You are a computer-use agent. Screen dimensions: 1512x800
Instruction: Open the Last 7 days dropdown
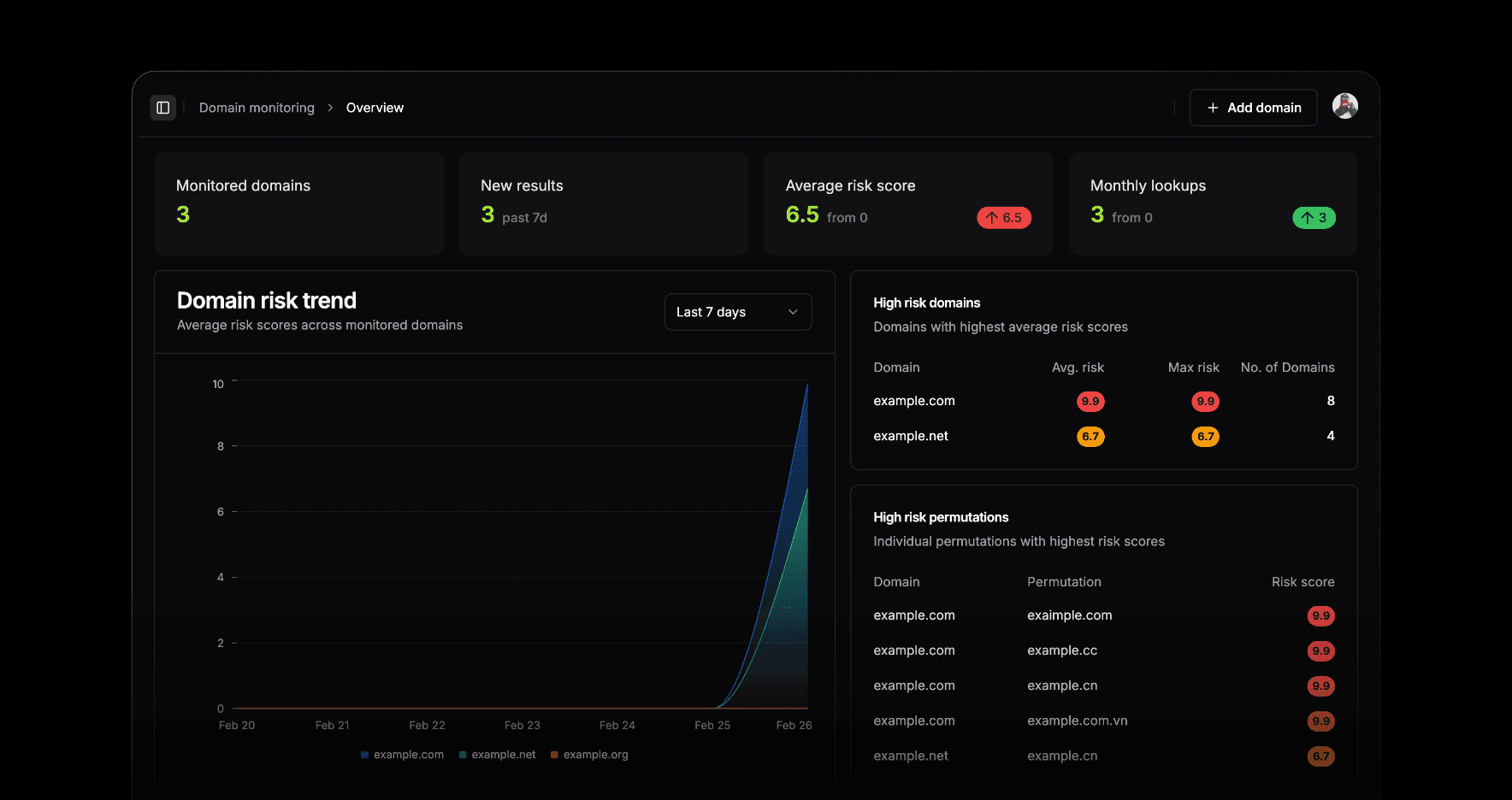coord(737,312)
